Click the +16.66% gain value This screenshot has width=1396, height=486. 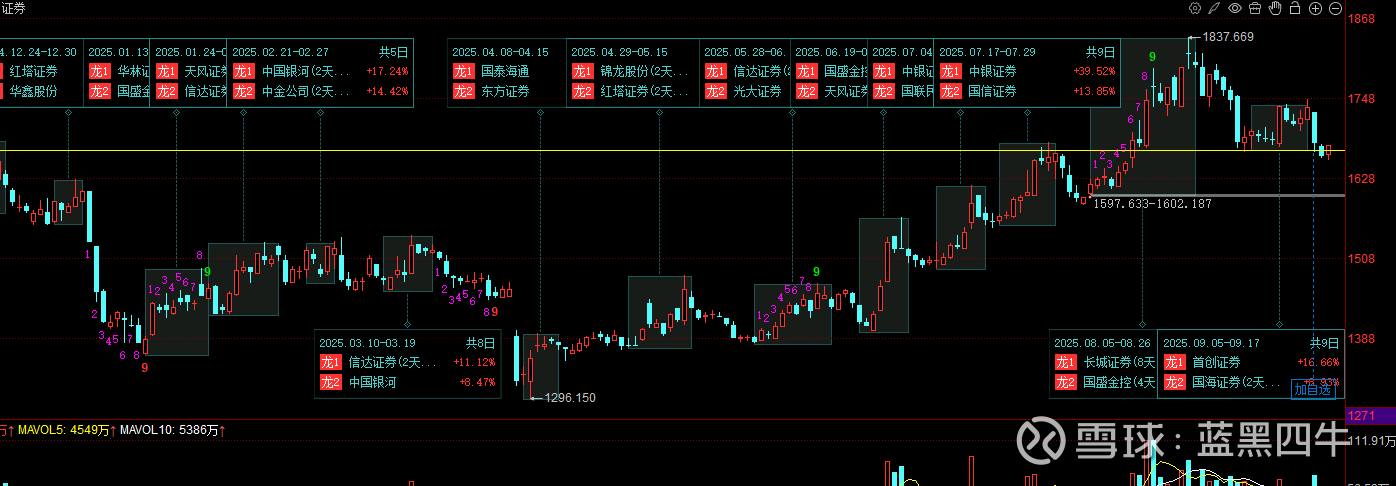1318,362
